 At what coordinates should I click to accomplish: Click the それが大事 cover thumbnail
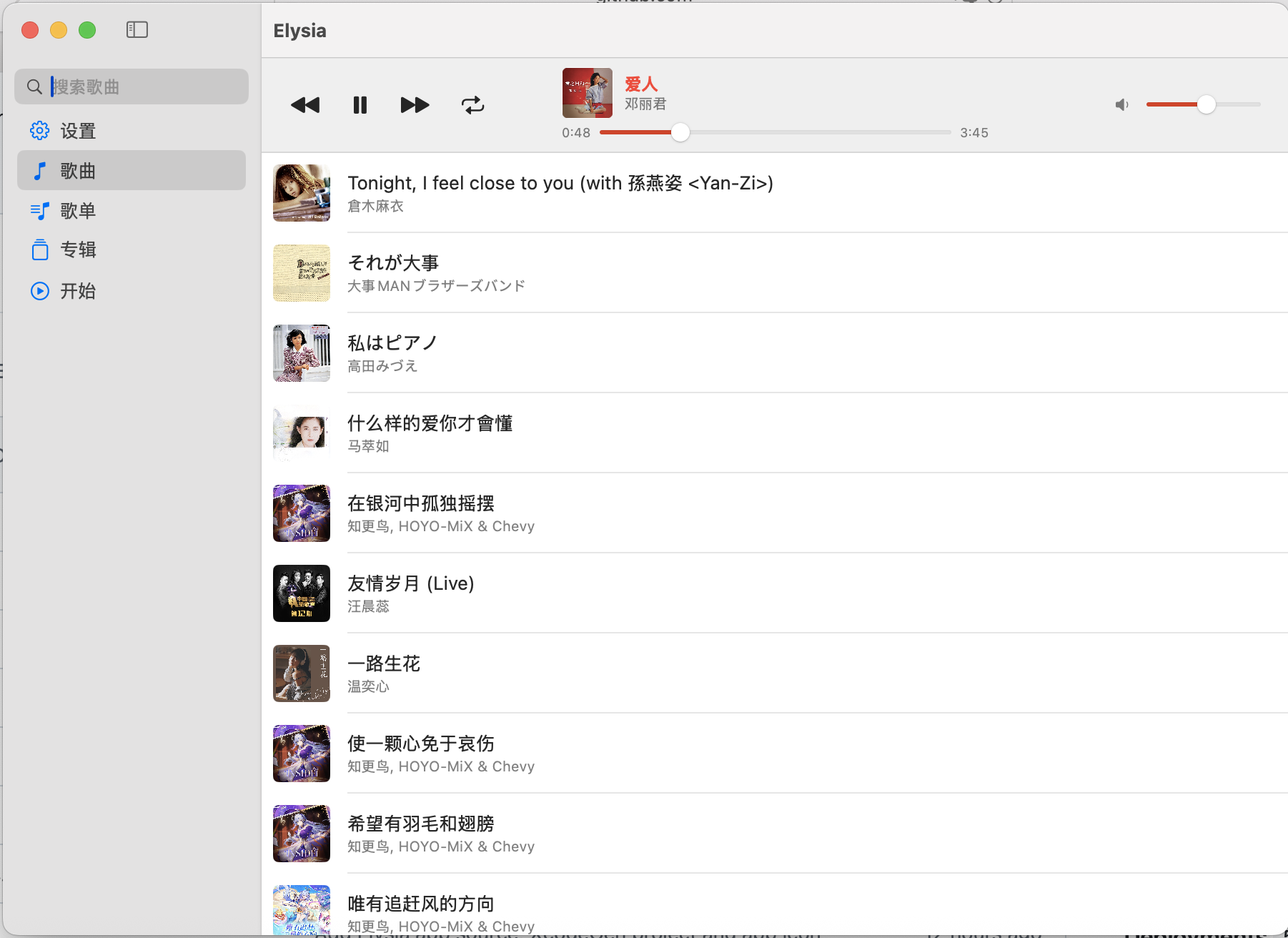(x=302, y=273)
